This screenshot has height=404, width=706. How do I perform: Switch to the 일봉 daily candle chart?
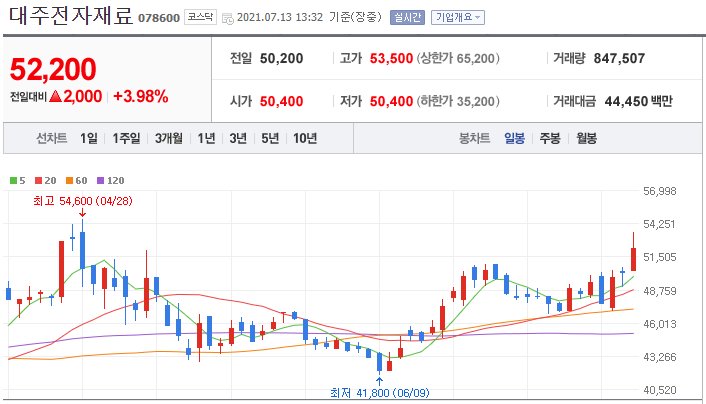click(514, 138)
